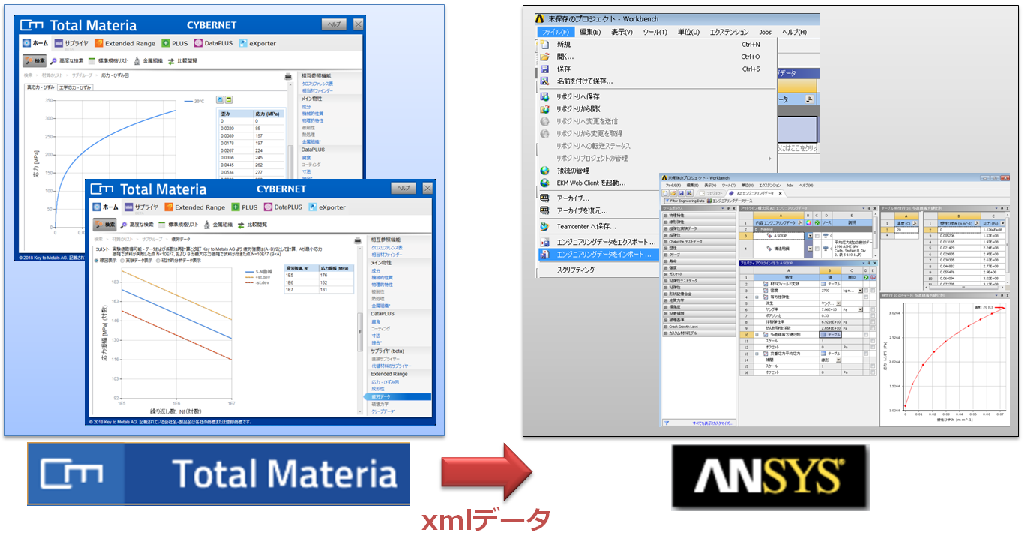The image size is (1028, 539).
Task: Click 金属組織 microscope tool in front Total Materia window
Action: (218, 224)
